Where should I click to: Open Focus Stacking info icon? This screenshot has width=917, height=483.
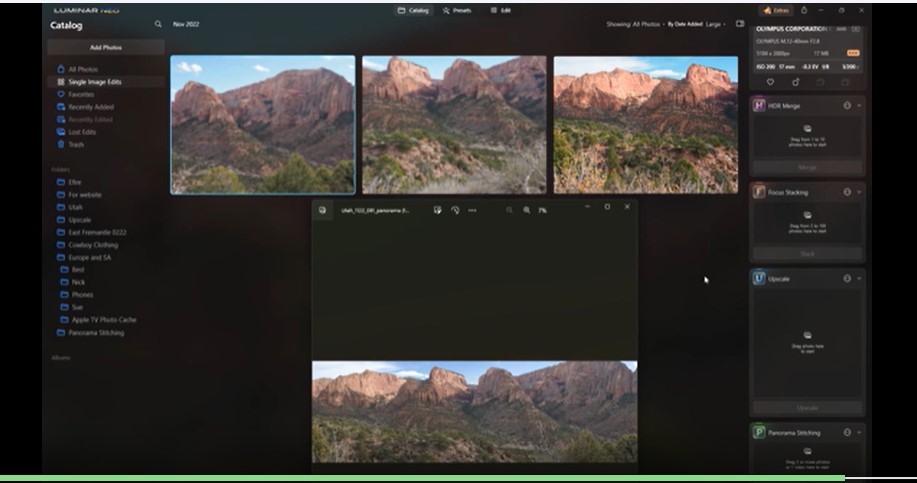click(847, 192)
